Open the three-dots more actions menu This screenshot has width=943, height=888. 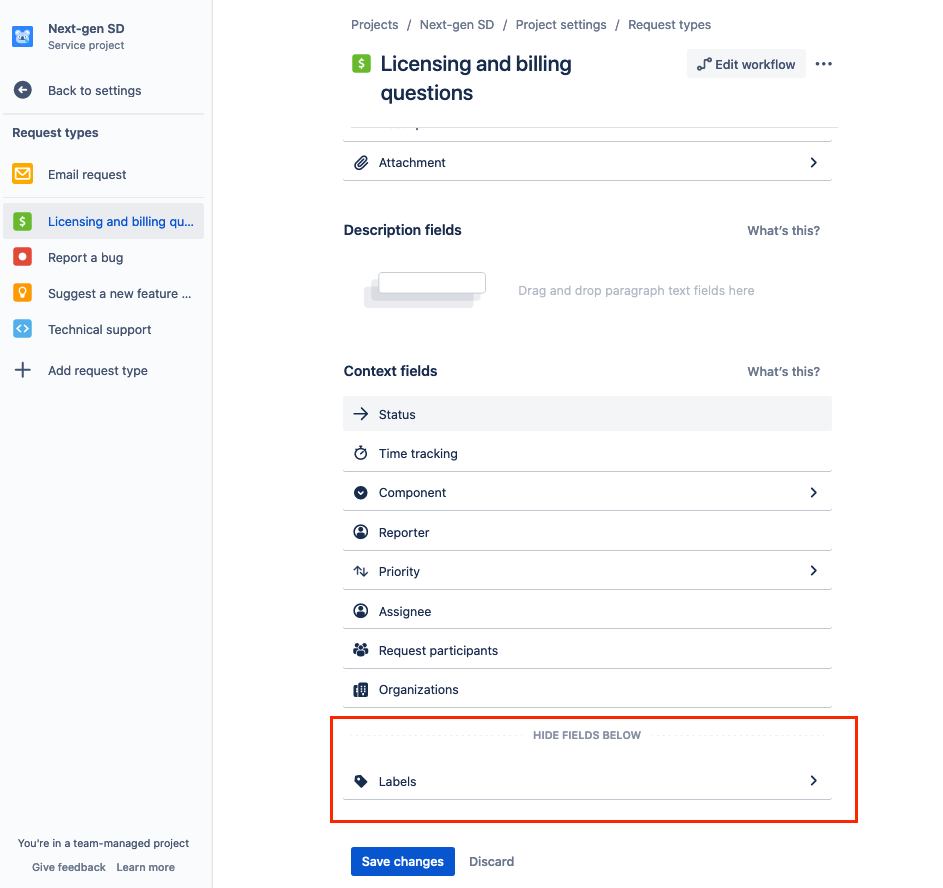(823, 64)
